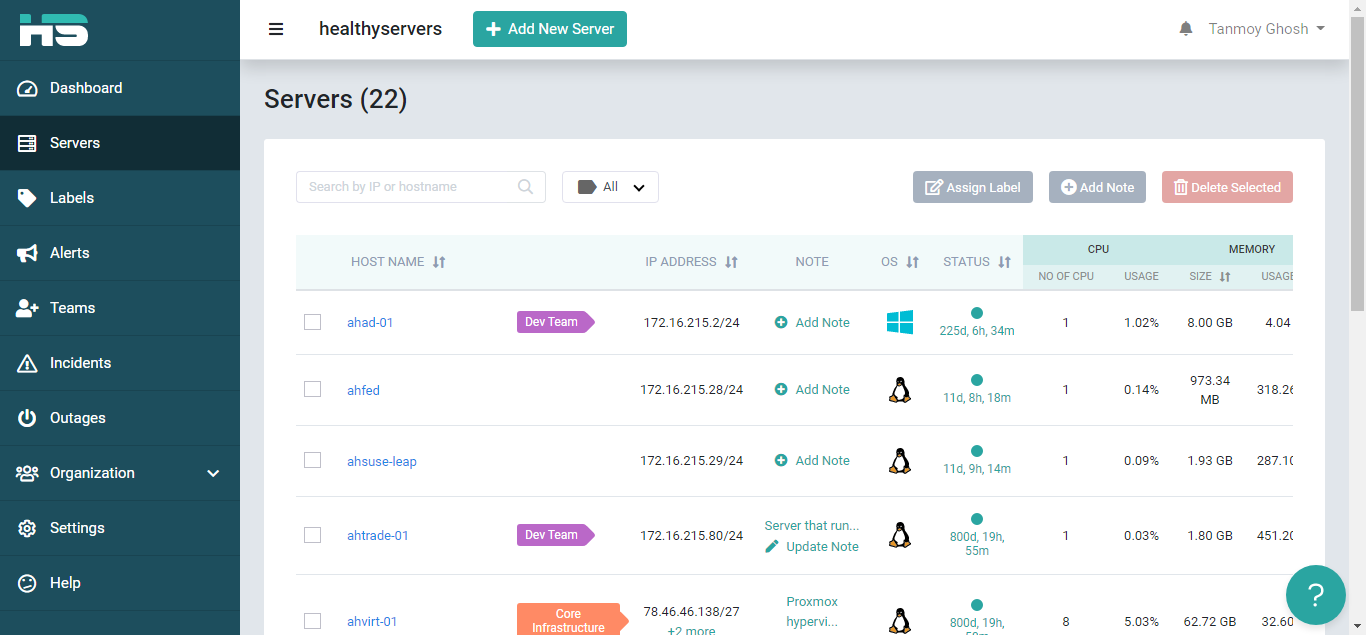Screen dimensions: 1366x635
Task: Toggle the hamburger menu icon
Action: pyautogui.click(x=276, y=29)
